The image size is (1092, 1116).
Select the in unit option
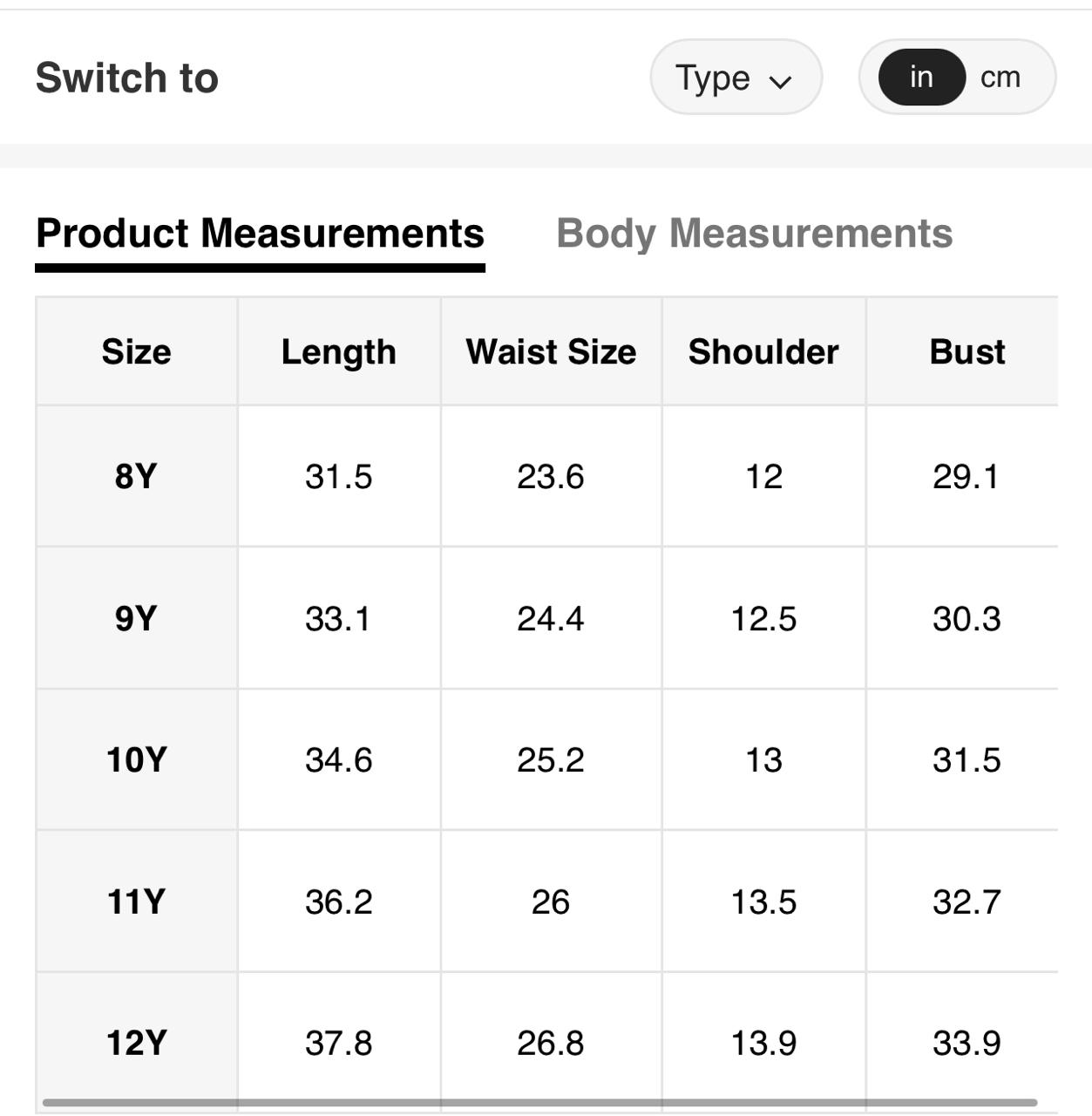click(x=921, y=77)
